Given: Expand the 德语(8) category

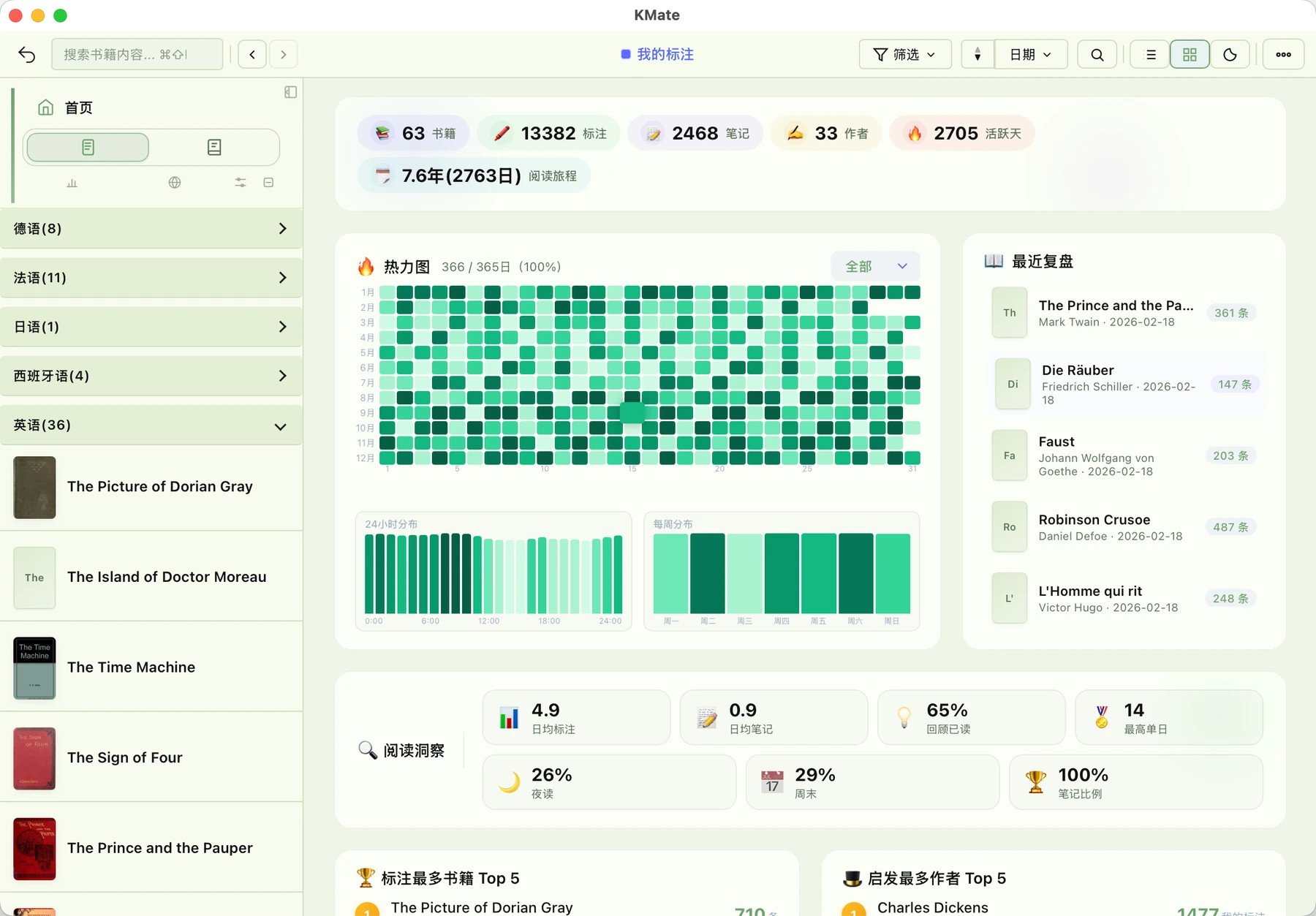Looking at the screenshot, I should coord(151,229).
